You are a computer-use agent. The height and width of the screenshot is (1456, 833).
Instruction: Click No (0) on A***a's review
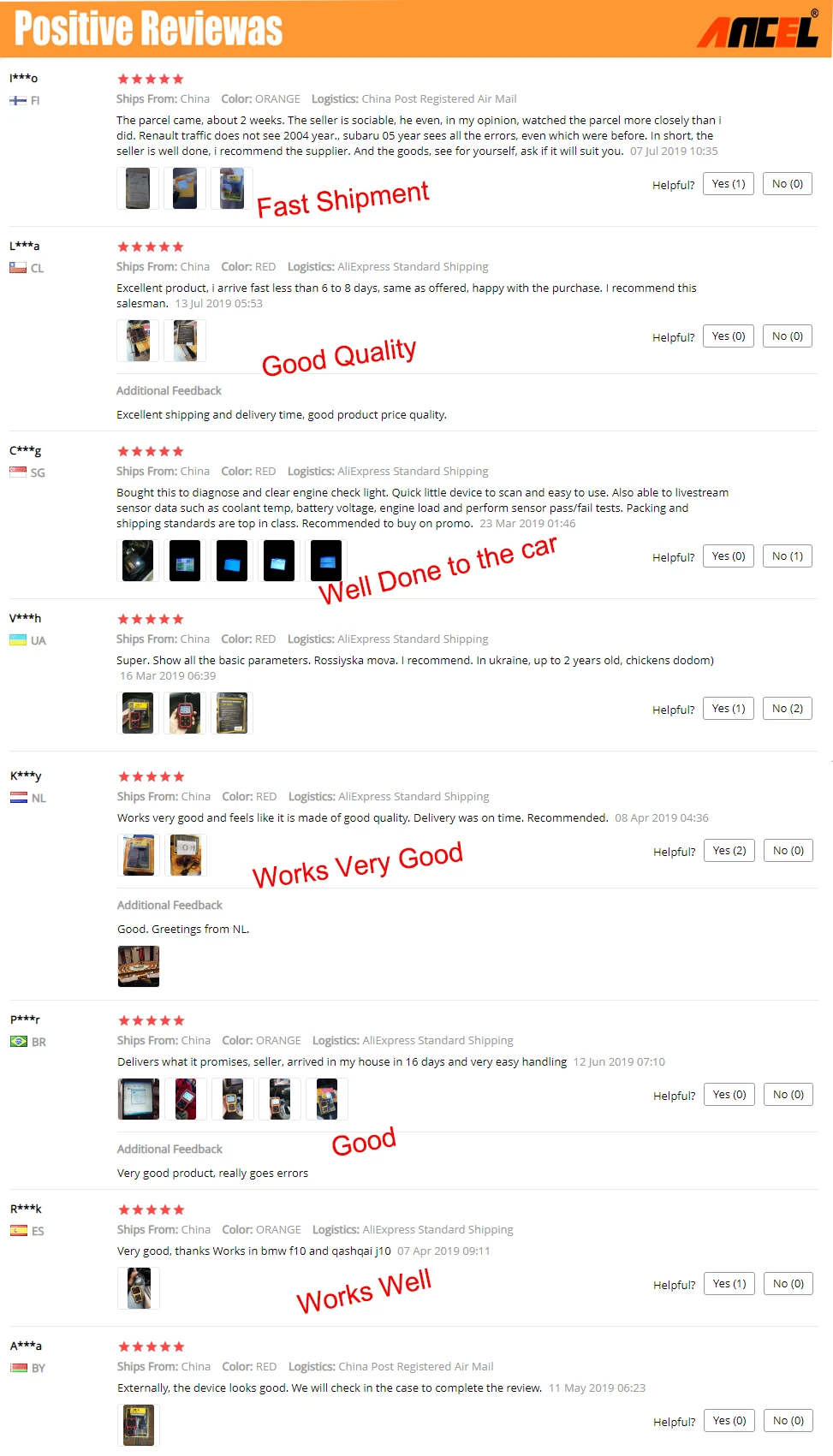pyautogui.click(x=788, y=1421)
